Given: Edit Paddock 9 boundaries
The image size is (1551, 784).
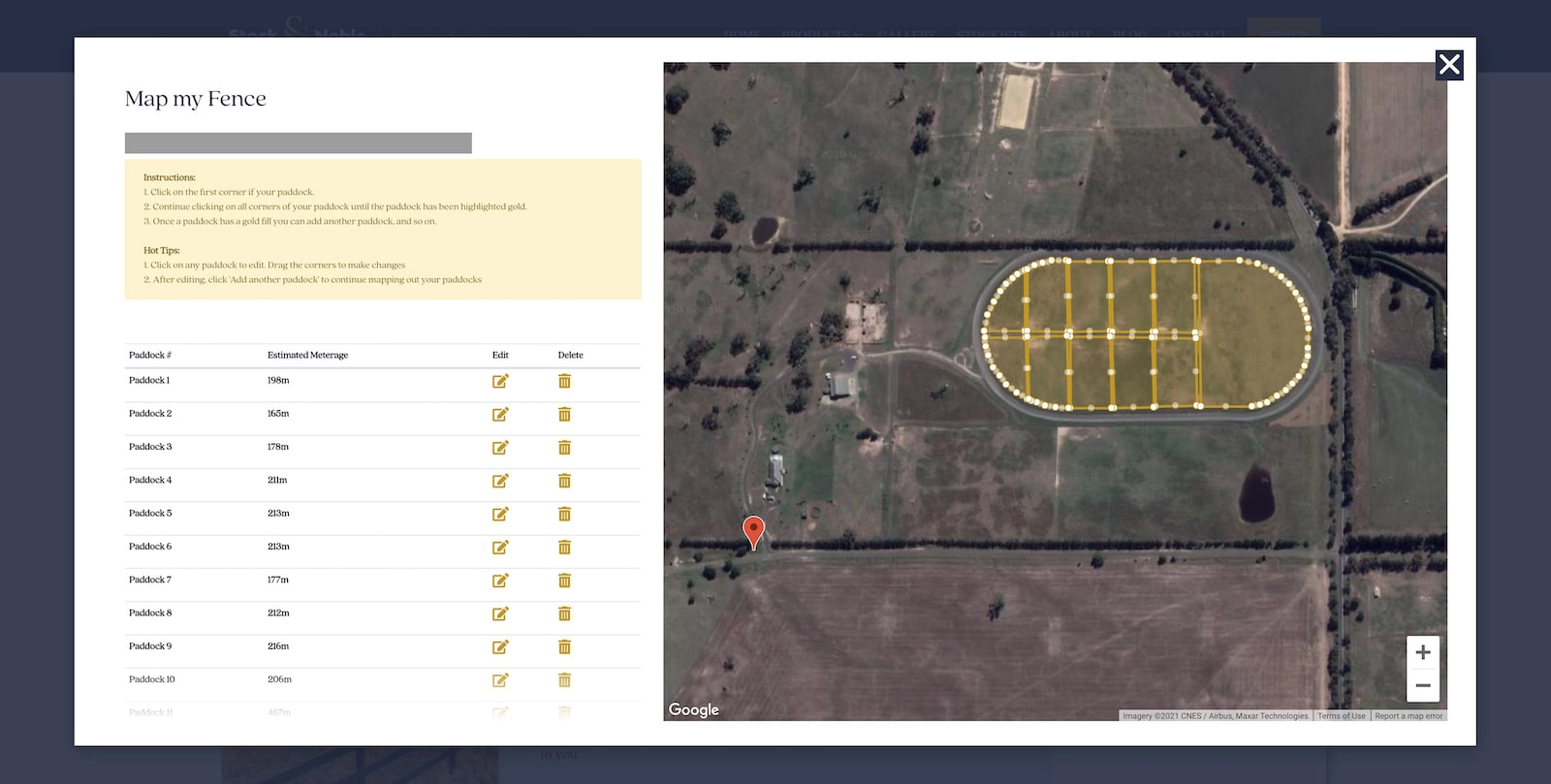Looking at the screenshot, I should click(500, 647).
